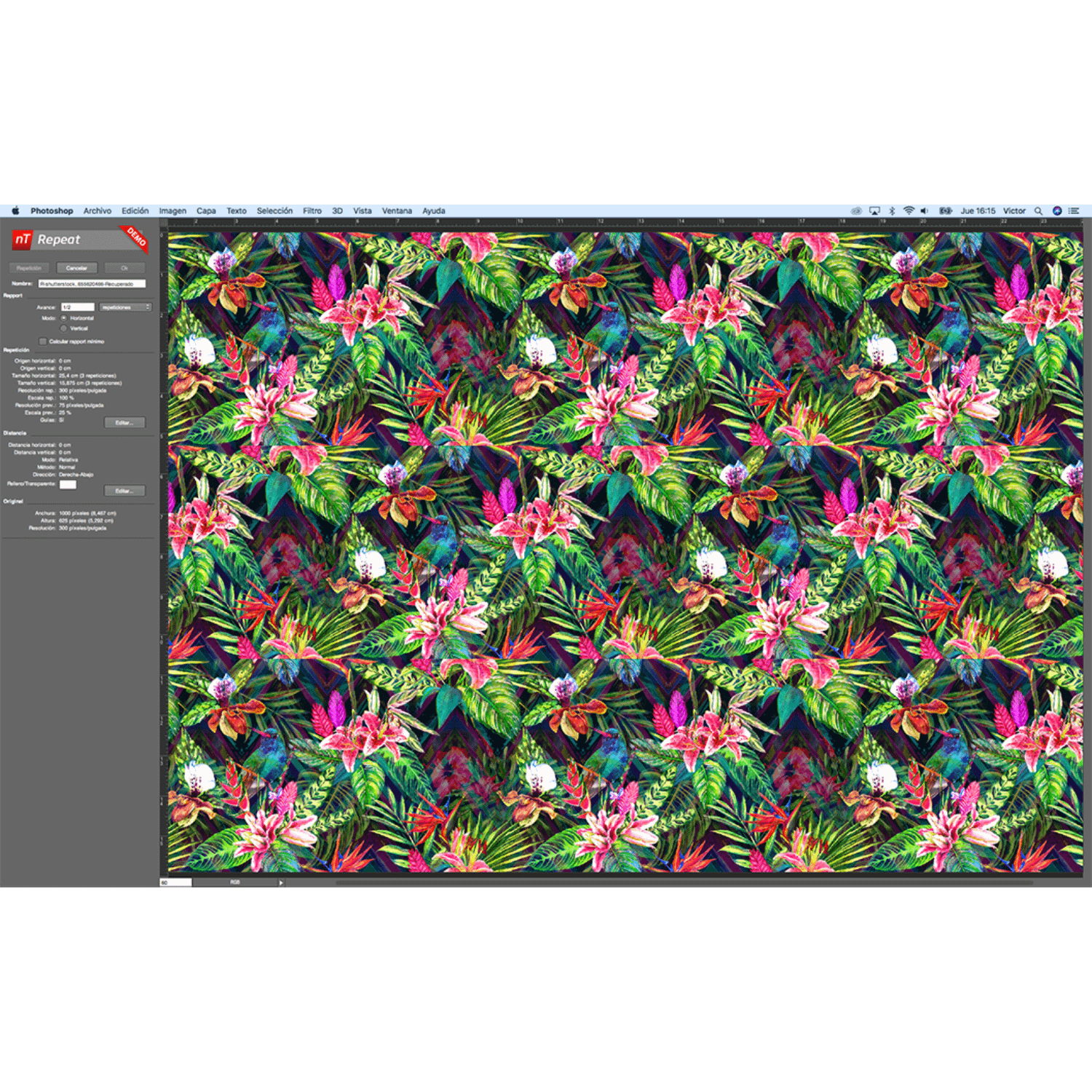Open the Notification Center

click(1074, 211)
